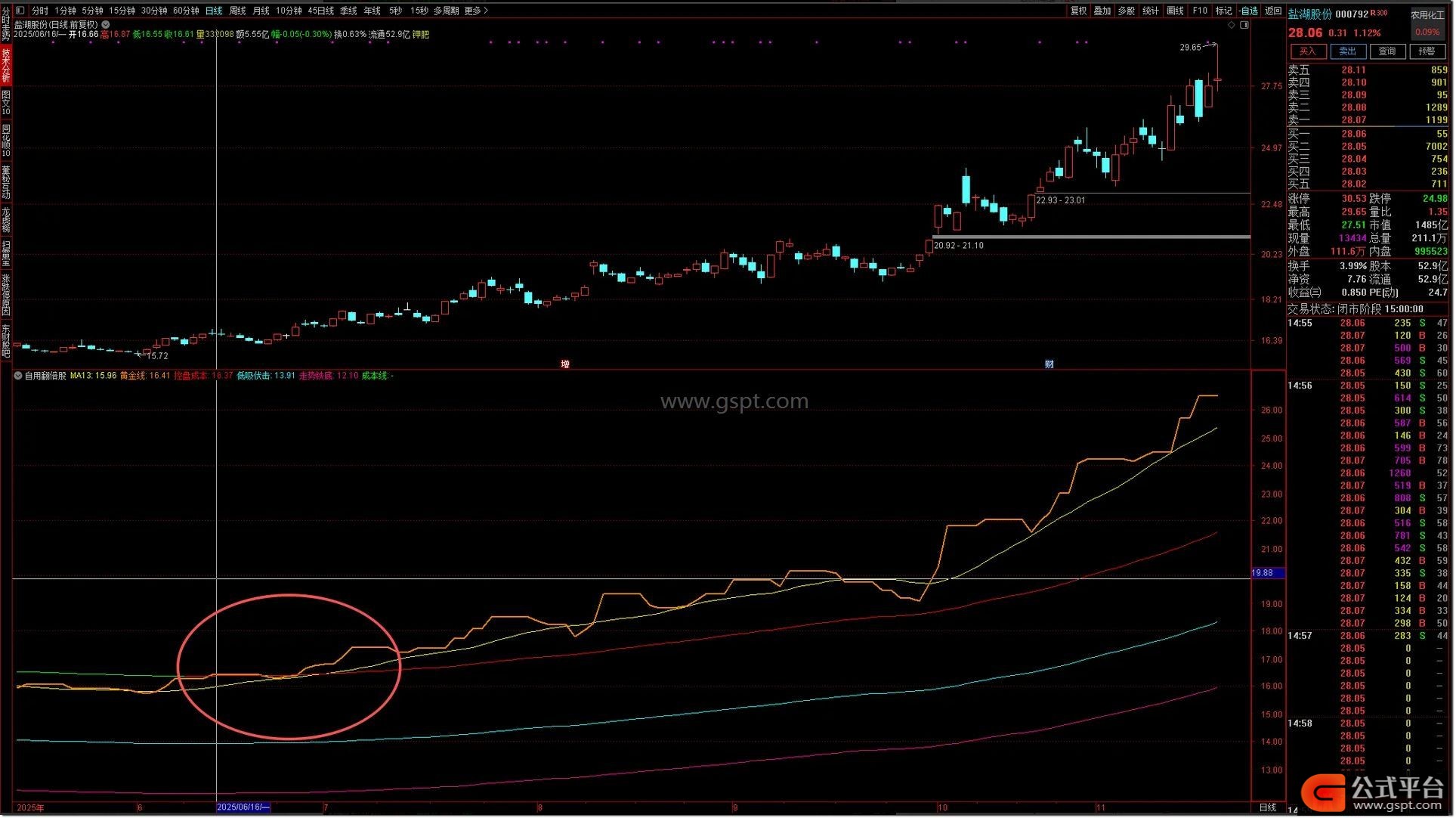1456x818 pixels.
Task: Toggle the right side panel icon
Action: pos(1244,25)
